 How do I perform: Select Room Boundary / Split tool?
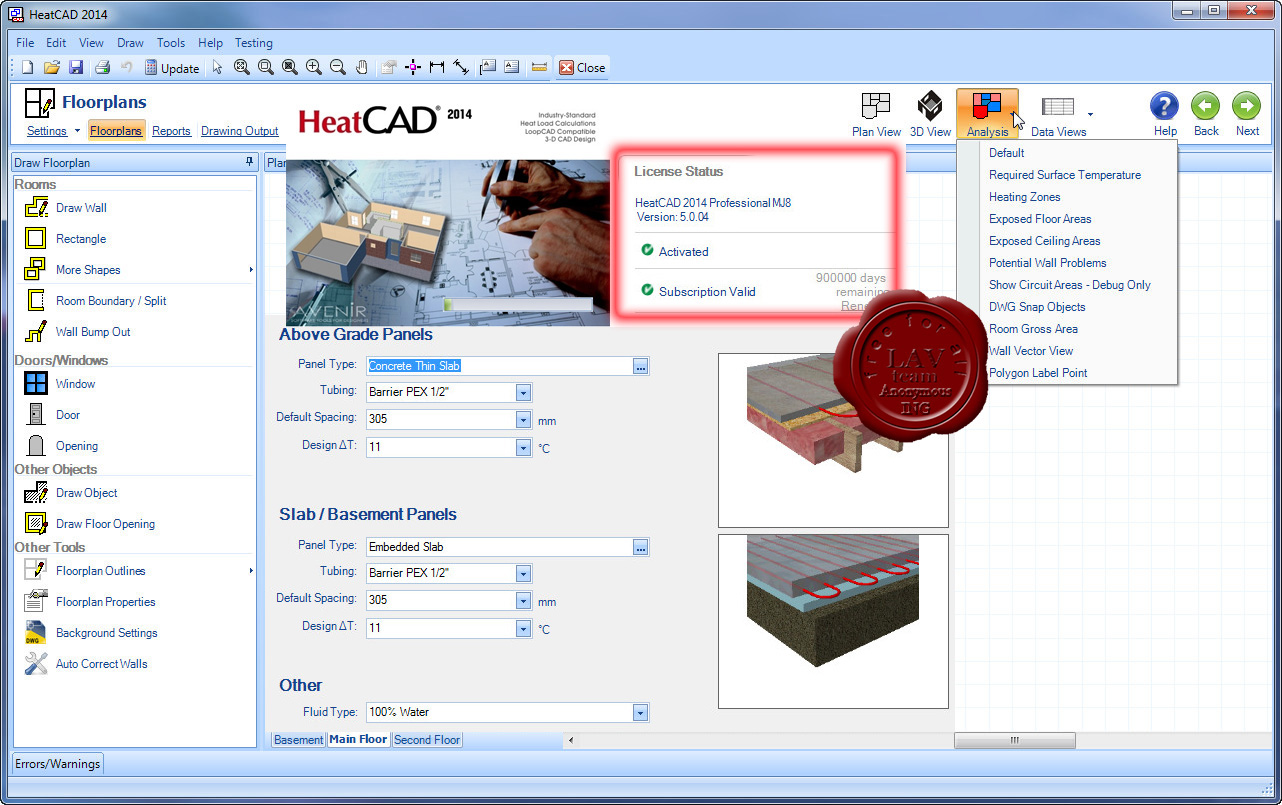coord(111,301)
